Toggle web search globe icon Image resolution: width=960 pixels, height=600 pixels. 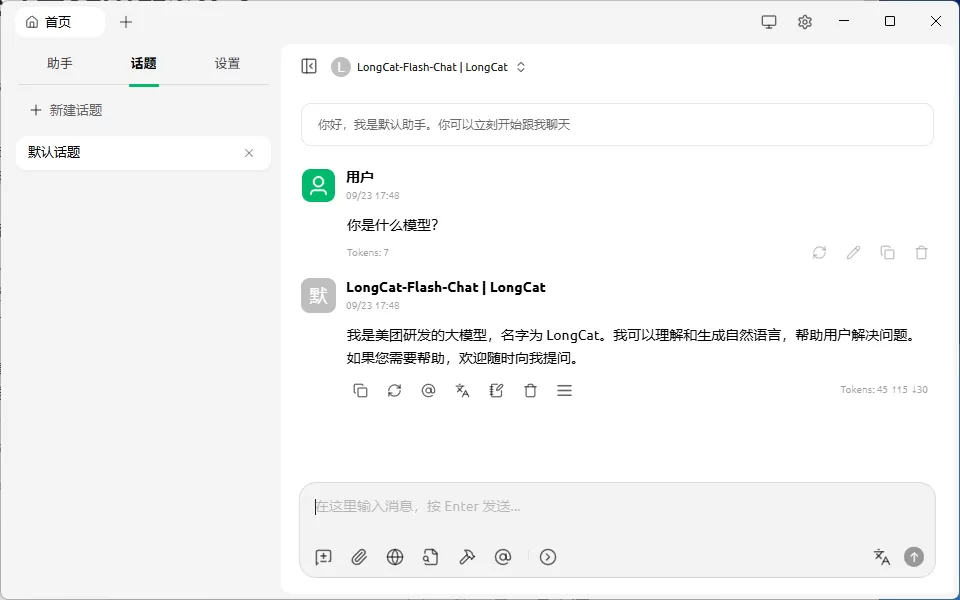coord(395,557)
